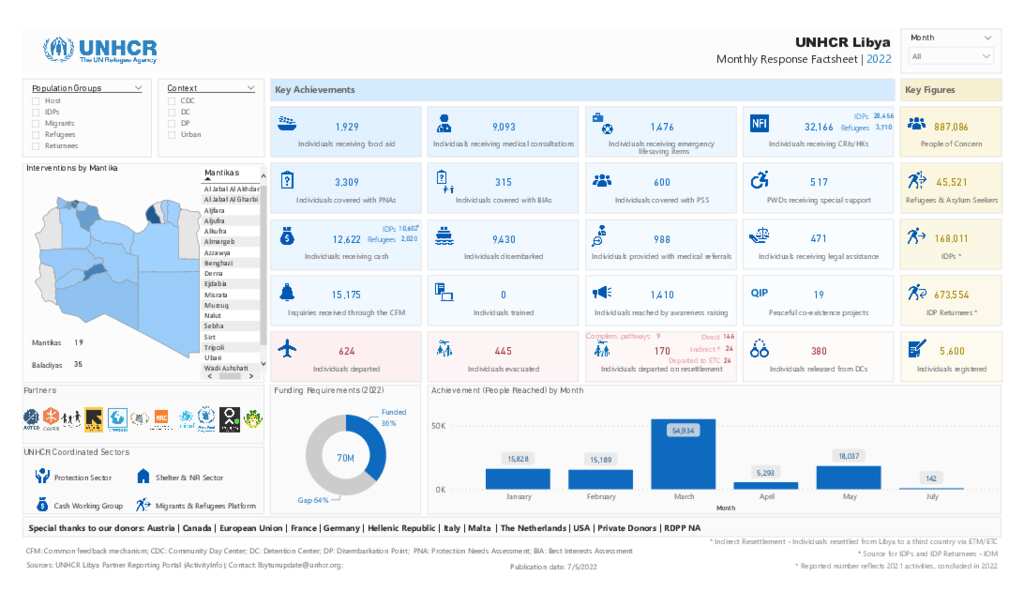Click the Migrants & Refugees Platform icon
The height and width of the screenshot is (591, 1024).
click(143, 504)
